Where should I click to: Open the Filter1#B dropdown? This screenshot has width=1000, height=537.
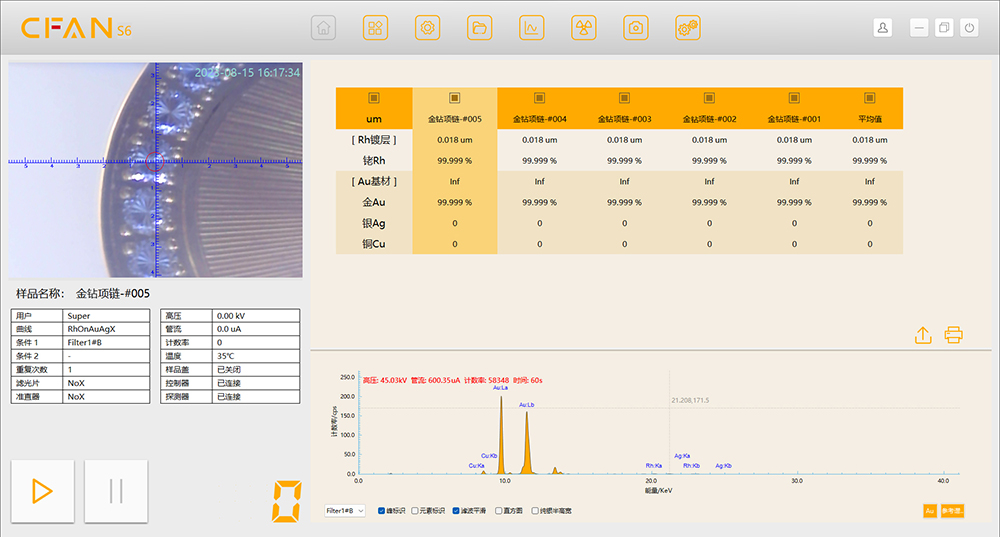click(344, 511)
